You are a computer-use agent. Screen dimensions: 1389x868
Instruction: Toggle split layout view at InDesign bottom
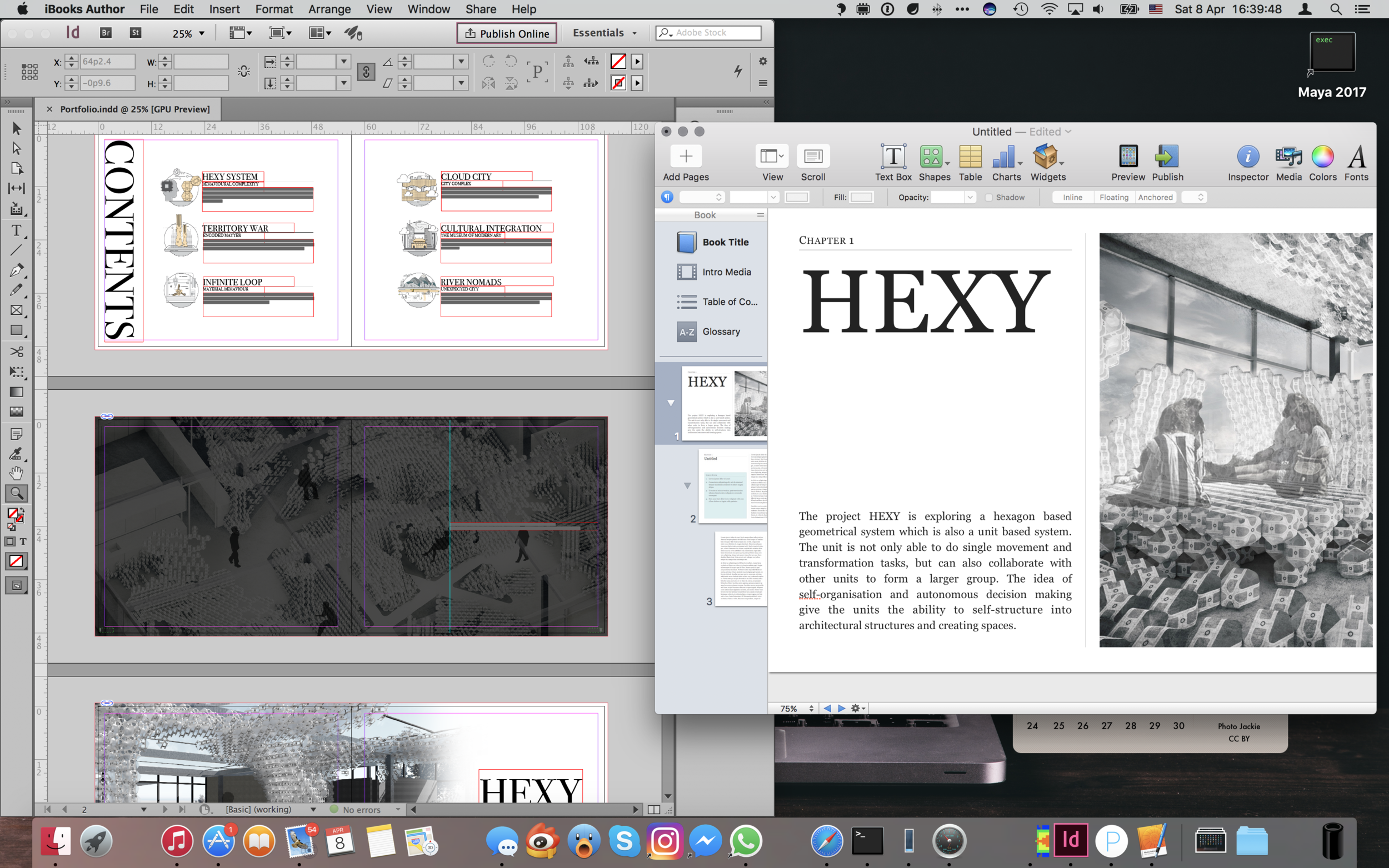pos(653,810)
